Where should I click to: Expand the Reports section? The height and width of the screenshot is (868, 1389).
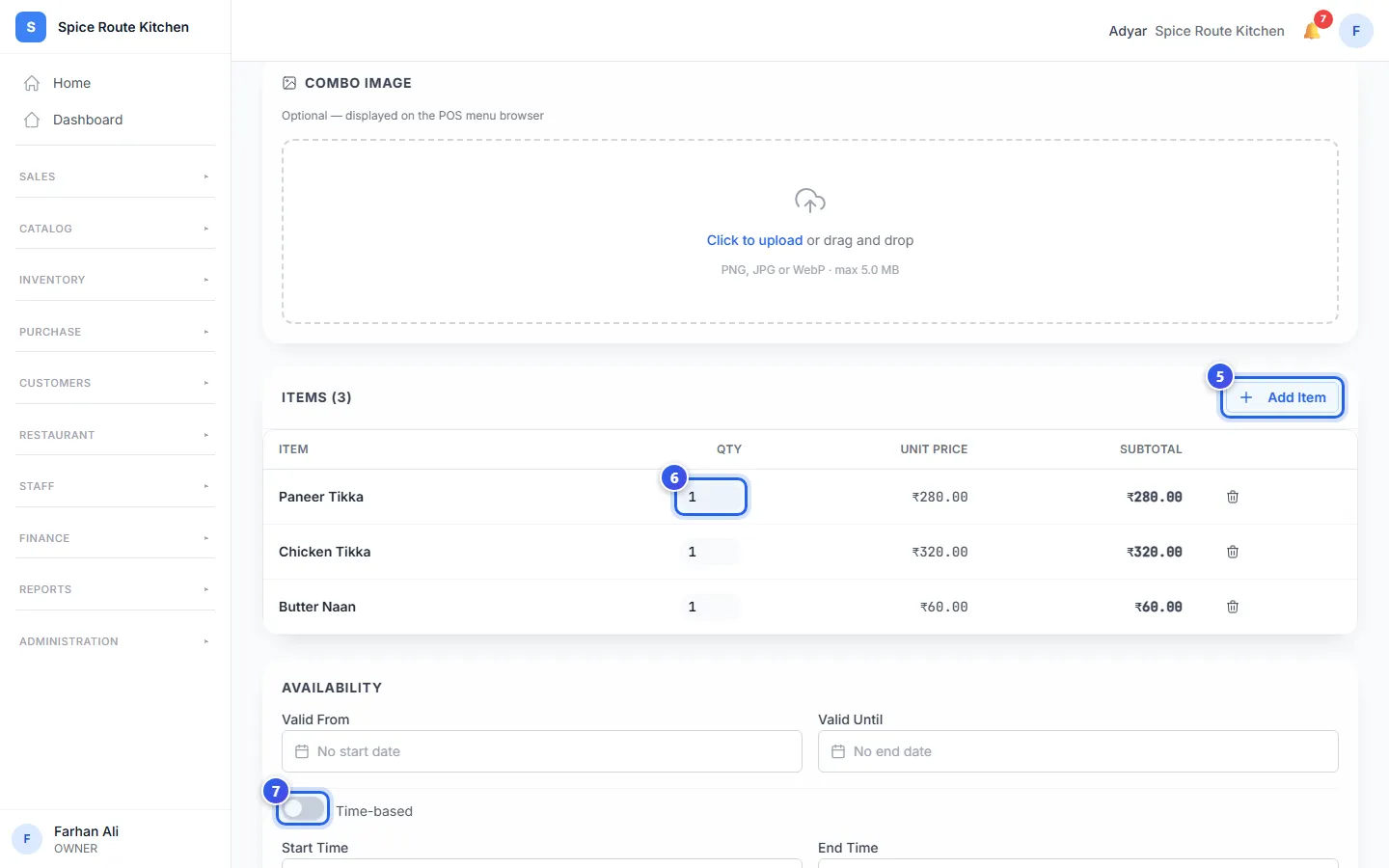click(x=115, y=589)
